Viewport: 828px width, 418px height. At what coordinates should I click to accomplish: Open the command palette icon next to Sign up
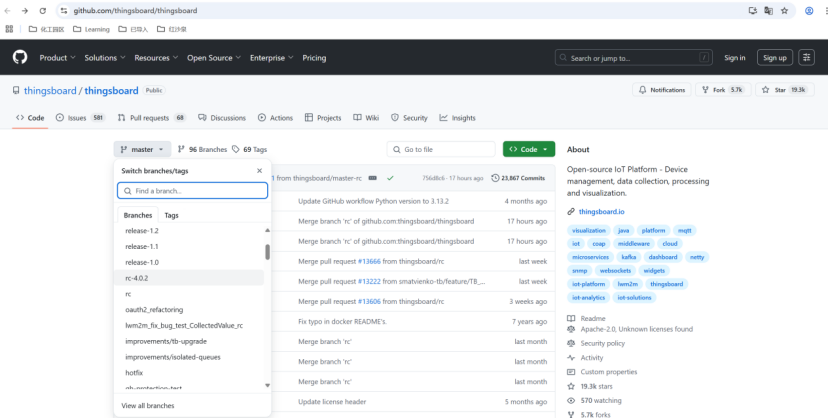pyautogui.click(x=806, y=58)
